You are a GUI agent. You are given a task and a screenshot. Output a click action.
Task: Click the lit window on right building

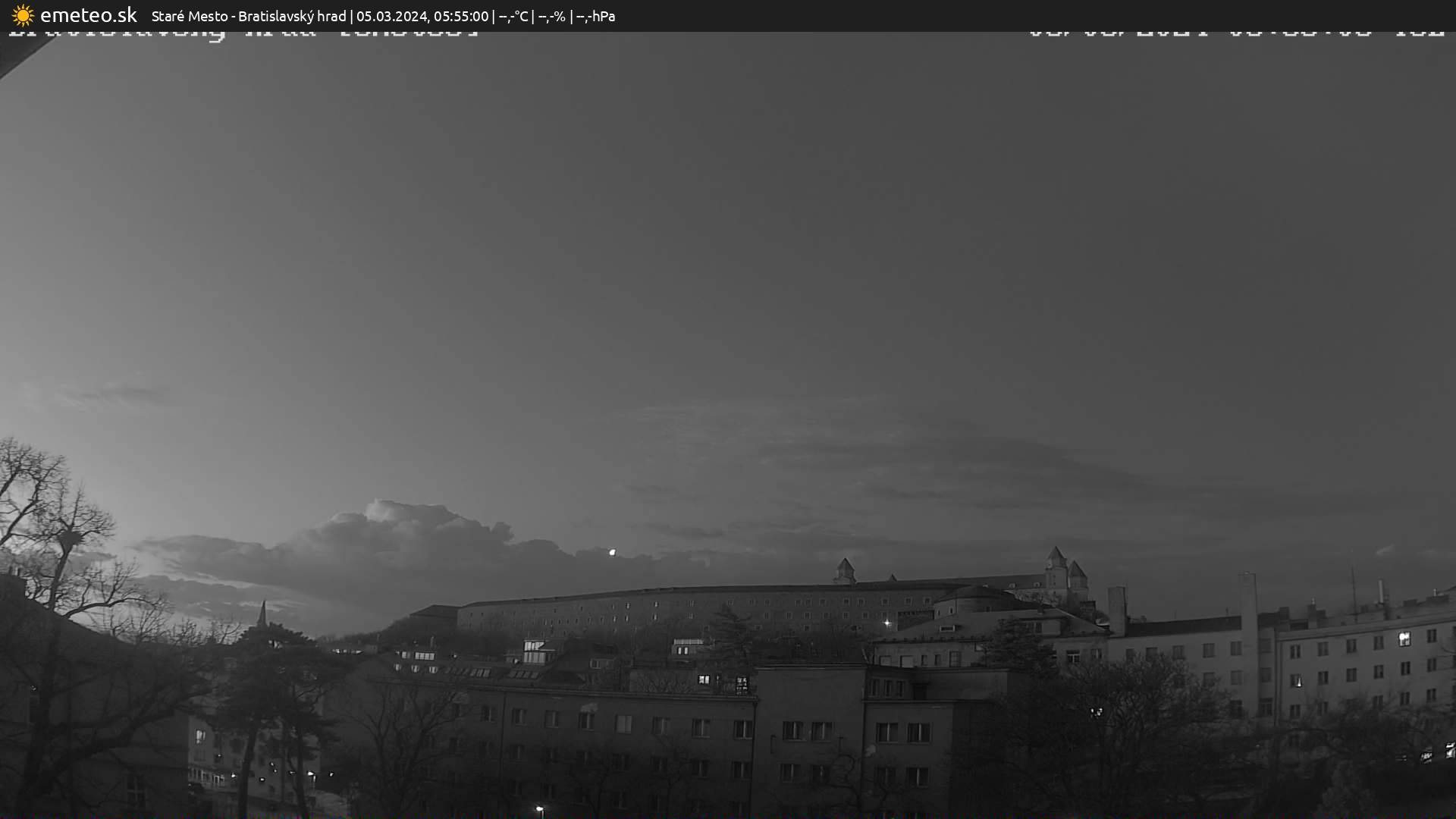[1404, 639]
